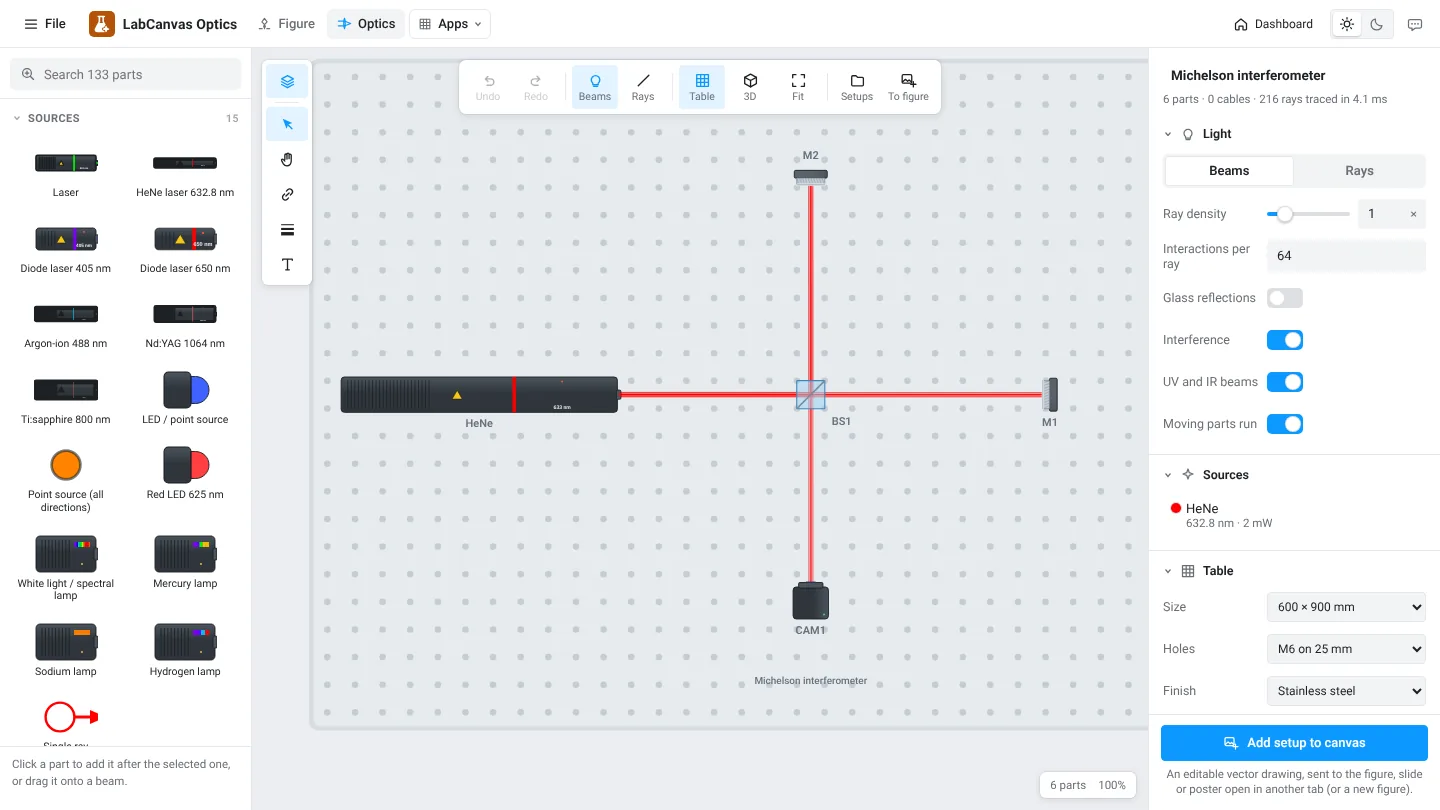Image resolution: width=1440 pixels, height=810 pixels.
Task: Select the BS1 beam splitter
Action: tap(811, 394)
